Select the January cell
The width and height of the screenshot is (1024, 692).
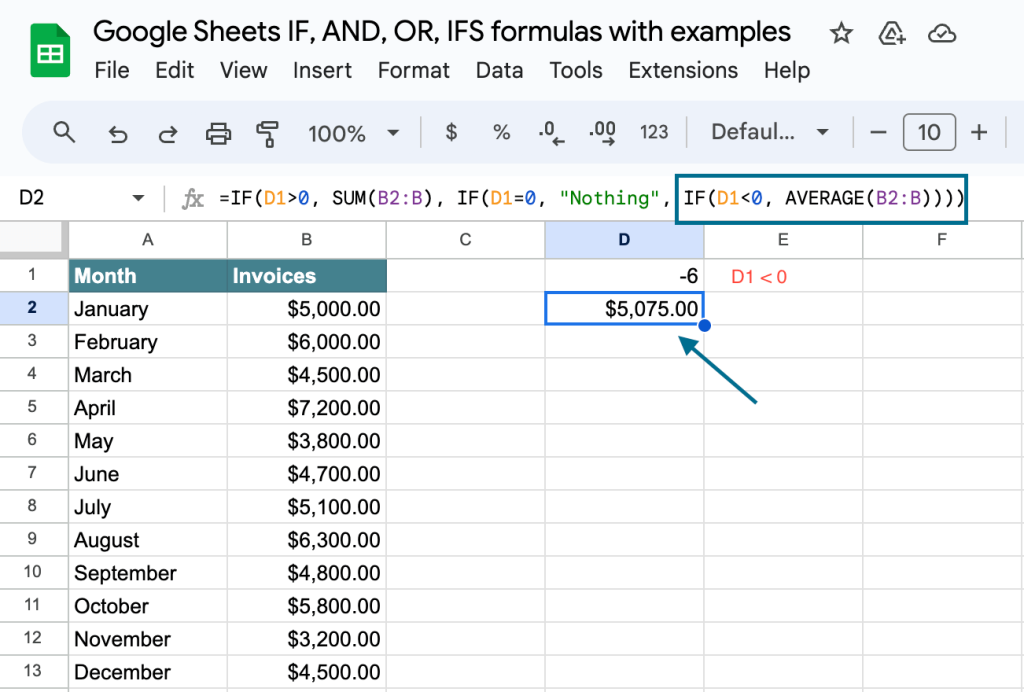pyautogui.click(x=148, y=309)
